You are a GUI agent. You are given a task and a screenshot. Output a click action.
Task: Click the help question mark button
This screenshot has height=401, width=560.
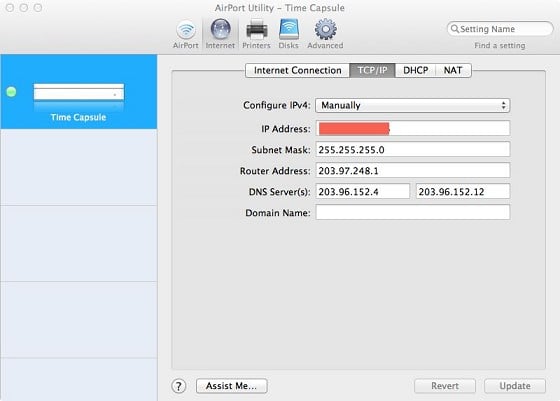tap(179, 386)
